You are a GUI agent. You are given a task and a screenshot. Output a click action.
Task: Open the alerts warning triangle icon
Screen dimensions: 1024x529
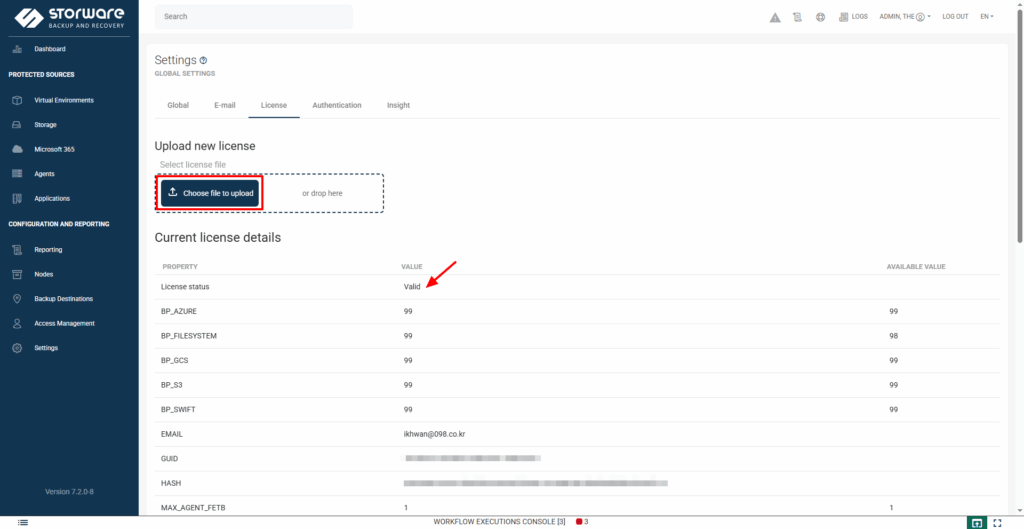[x=775, y=17]
